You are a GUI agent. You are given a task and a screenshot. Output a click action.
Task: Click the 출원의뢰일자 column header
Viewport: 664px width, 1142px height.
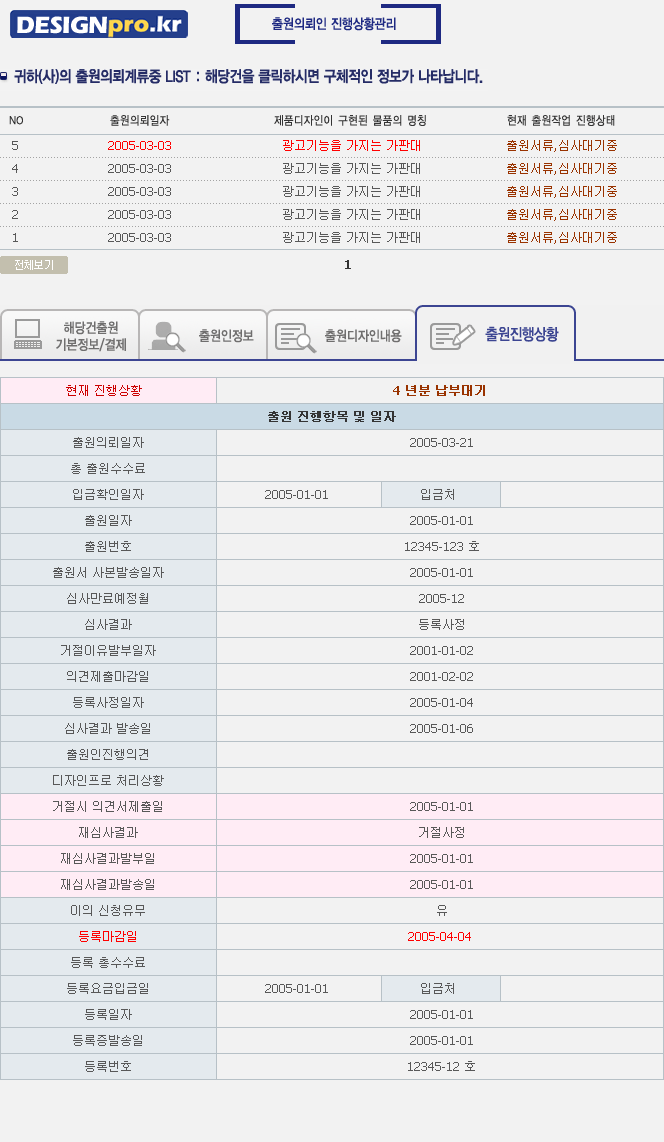139,121
